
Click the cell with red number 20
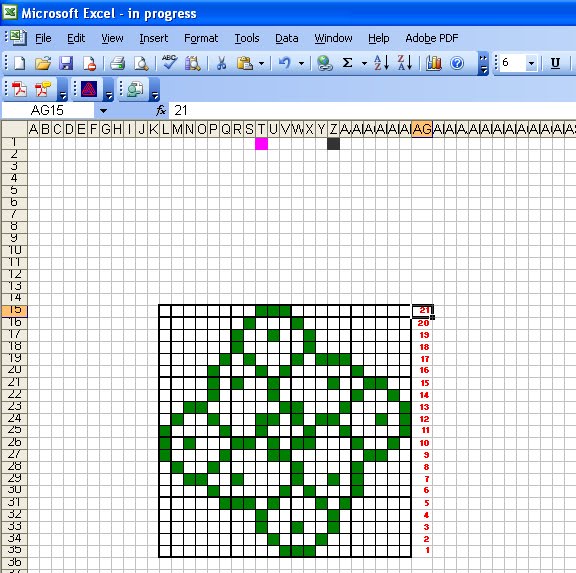coord(422,323)
